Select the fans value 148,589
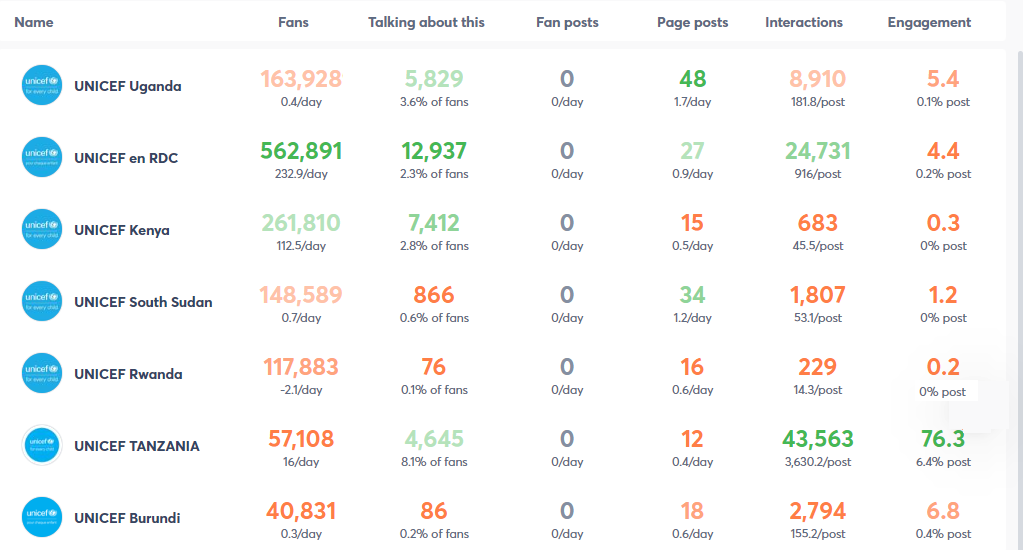 pos(301,295)
